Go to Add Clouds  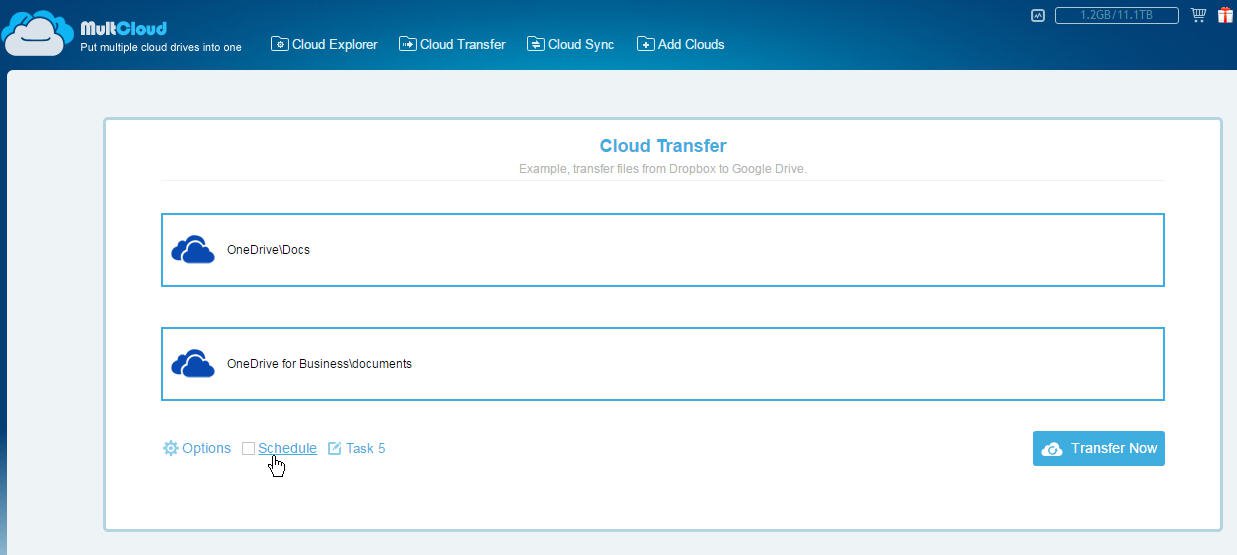click(680, 44)
